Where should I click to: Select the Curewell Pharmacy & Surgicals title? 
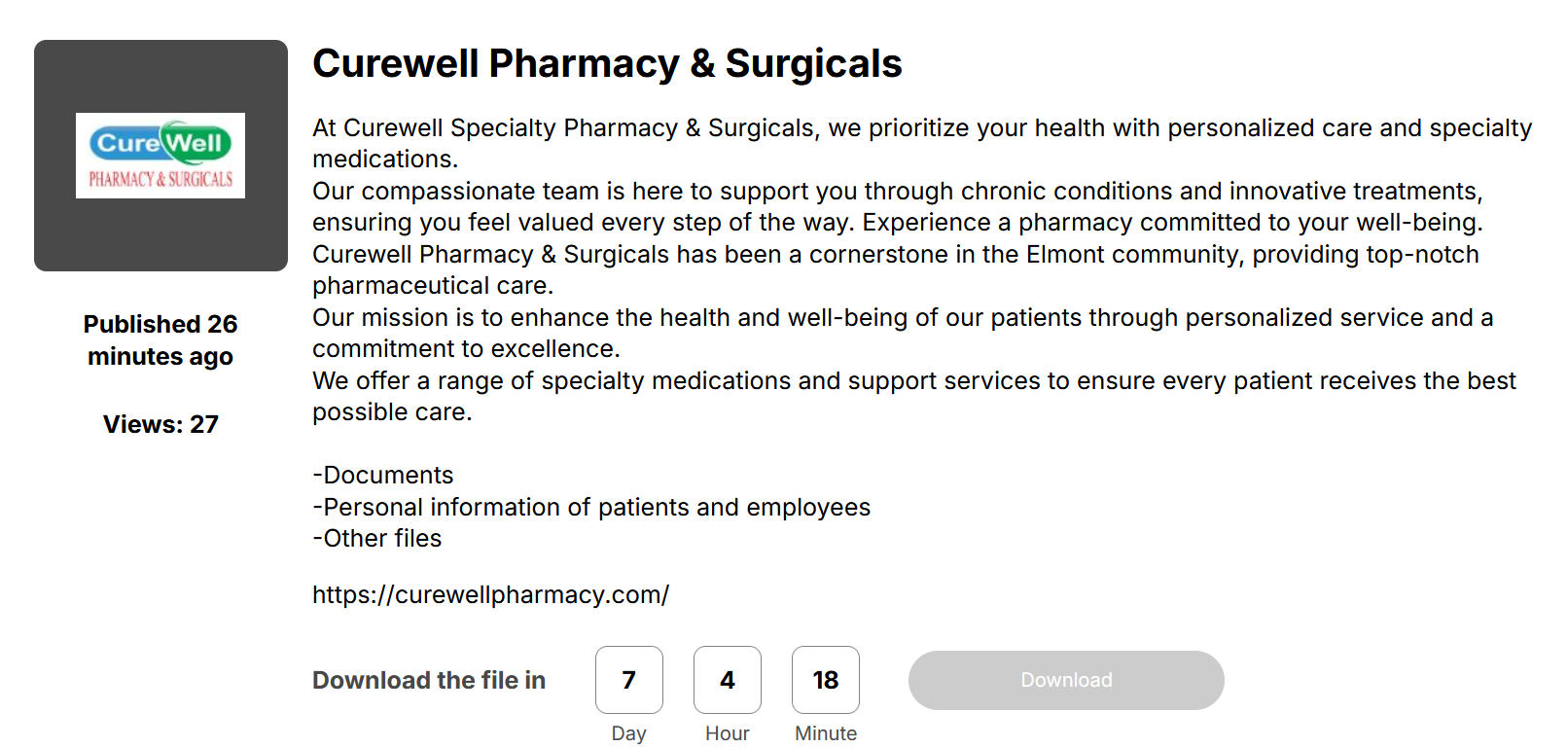coord(606,64)
